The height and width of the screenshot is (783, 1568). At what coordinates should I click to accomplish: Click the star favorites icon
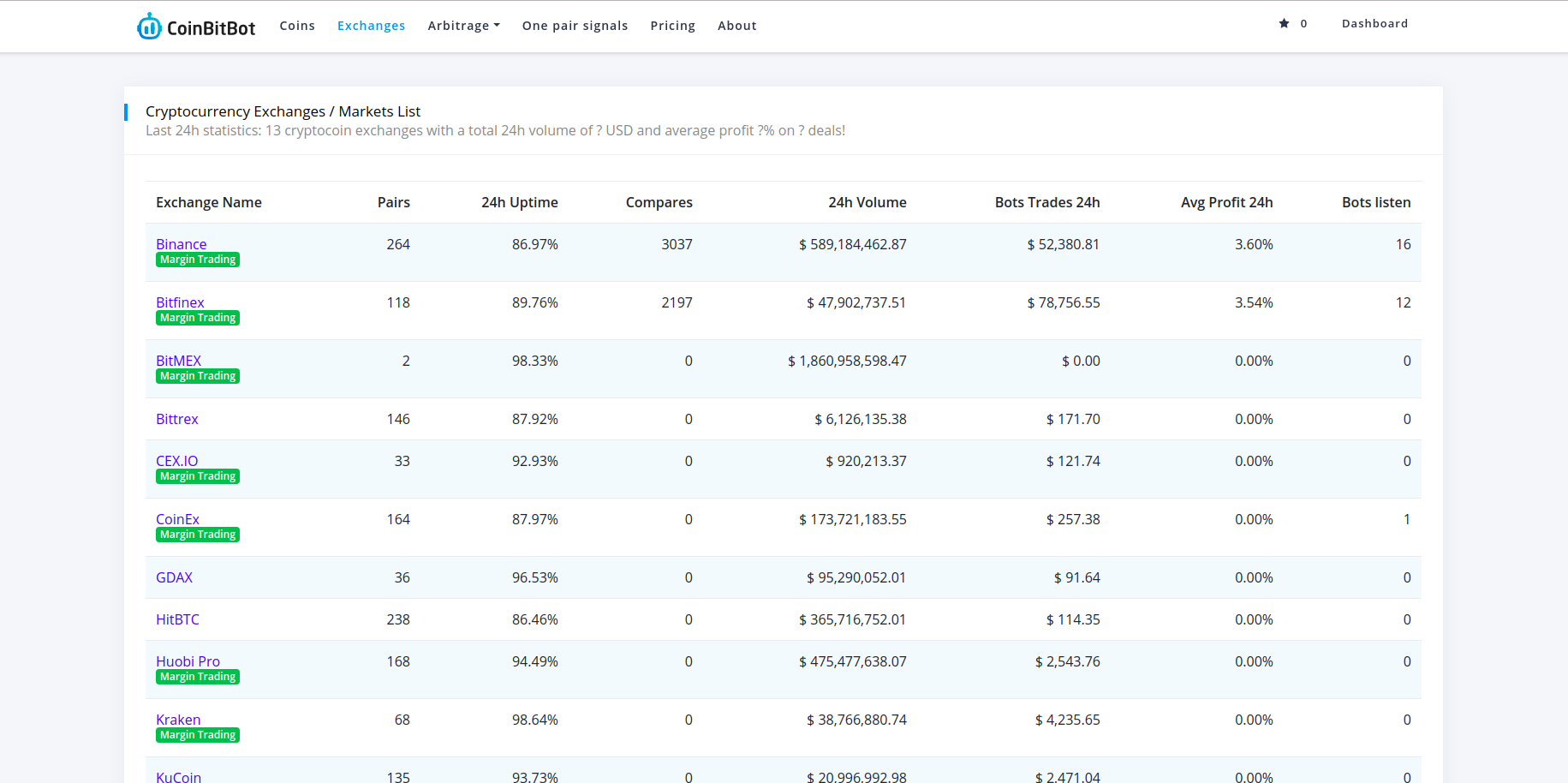point(1284,23)
